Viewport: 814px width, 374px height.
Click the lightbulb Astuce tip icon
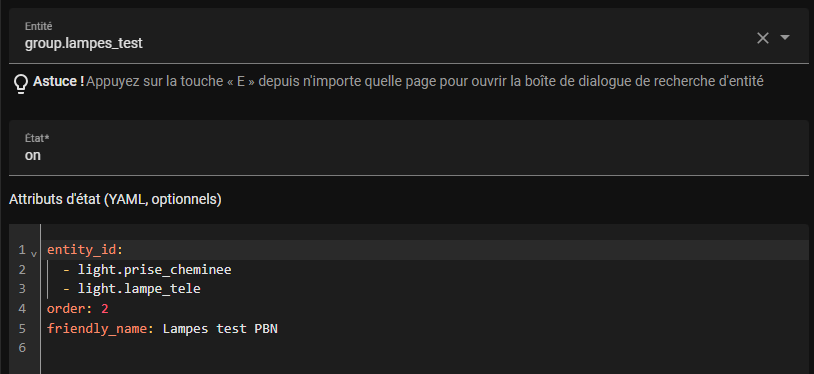click(21, 83)
